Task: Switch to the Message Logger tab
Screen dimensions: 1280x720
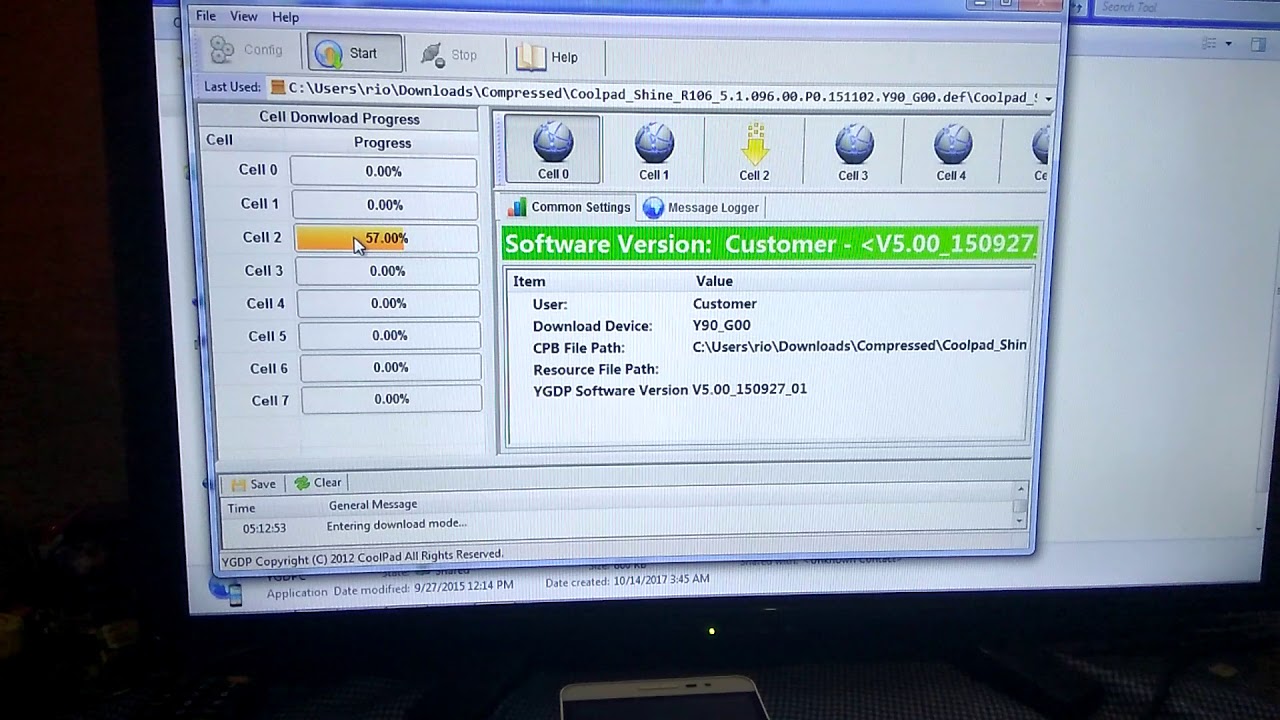Action: [701, 208]
